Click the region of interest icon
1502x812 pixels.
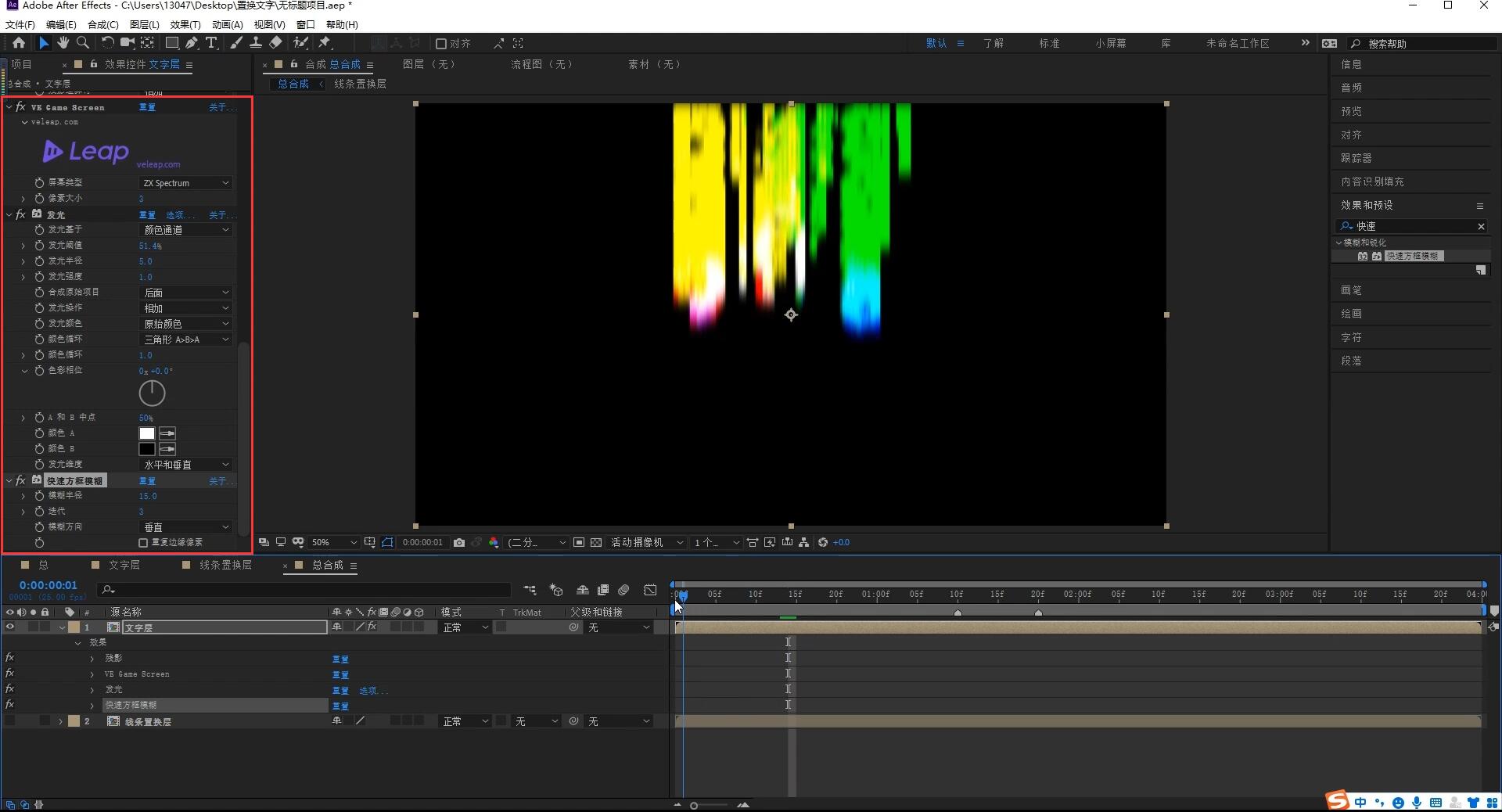(x=579, y=542)
